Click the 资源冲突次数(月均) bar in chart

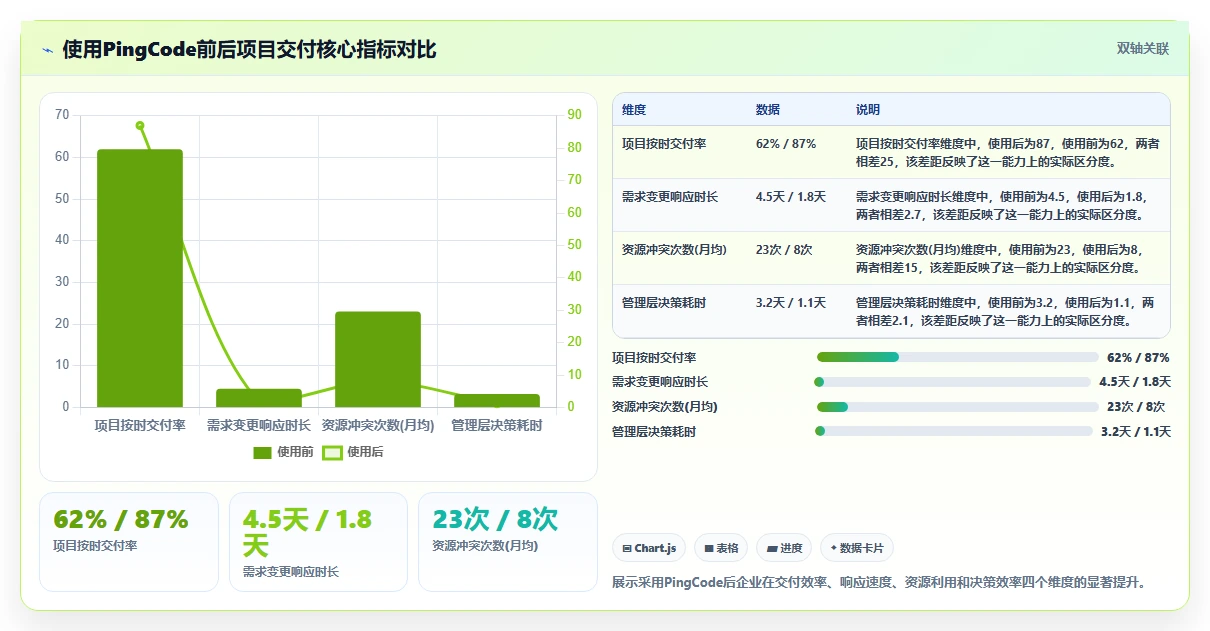click(378, 359)
